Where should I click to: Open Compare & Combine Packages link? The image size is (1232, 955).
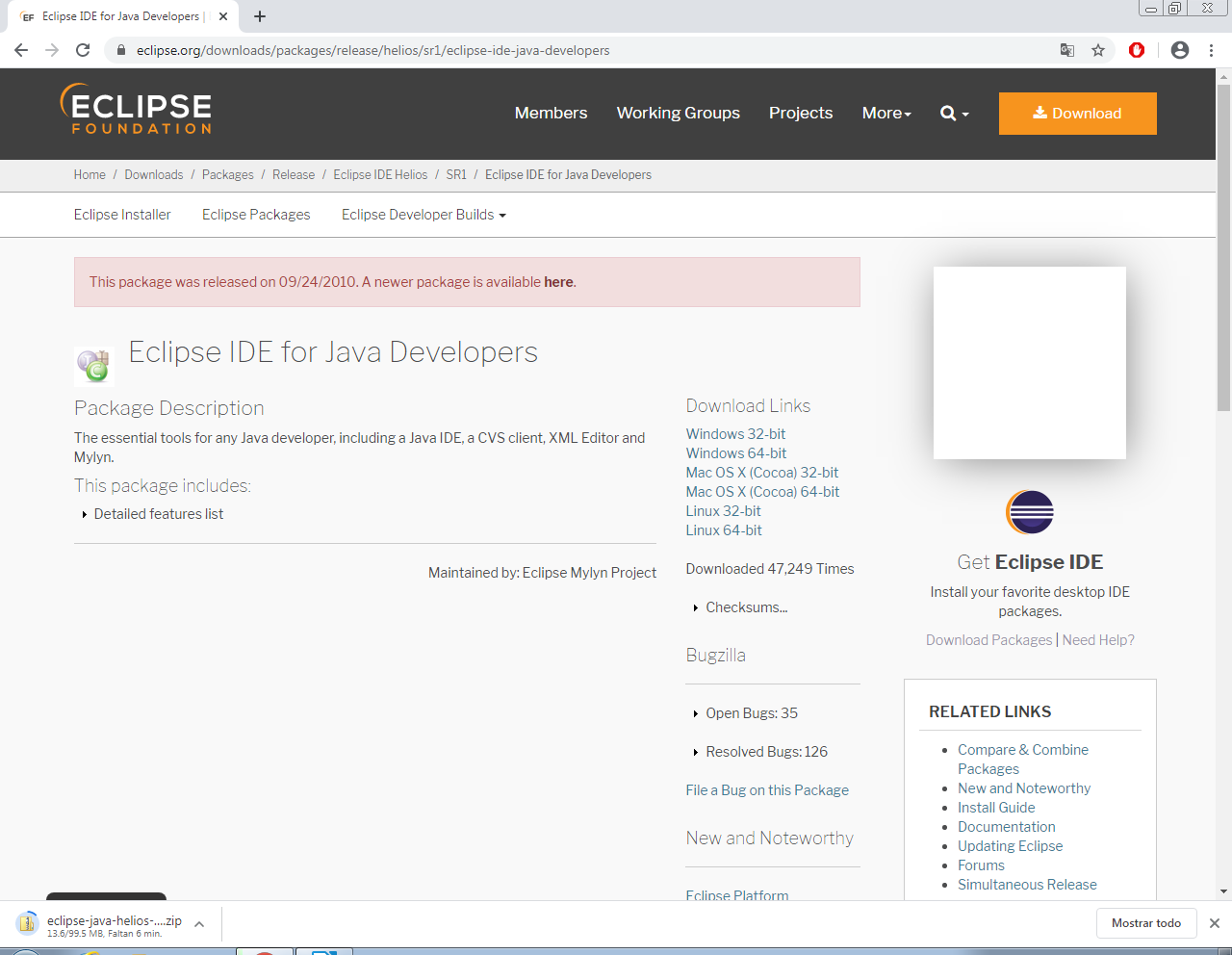tap(1023, 760)
